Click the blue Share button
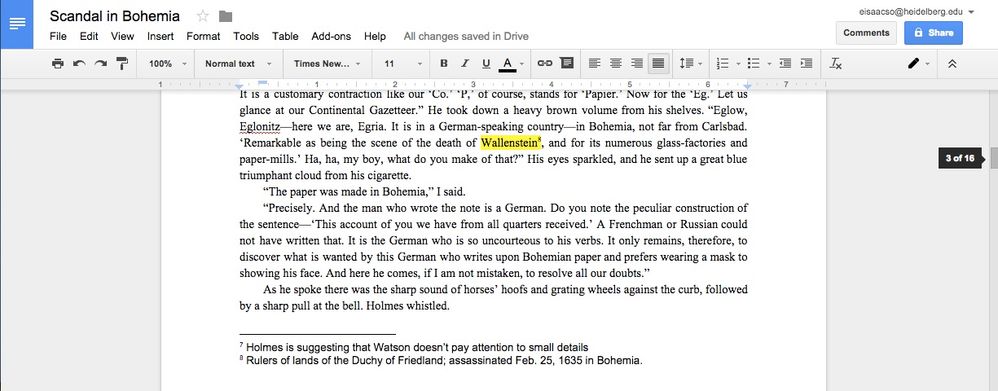The height and width of the screenshot is (391, 998). coord(933,32)
